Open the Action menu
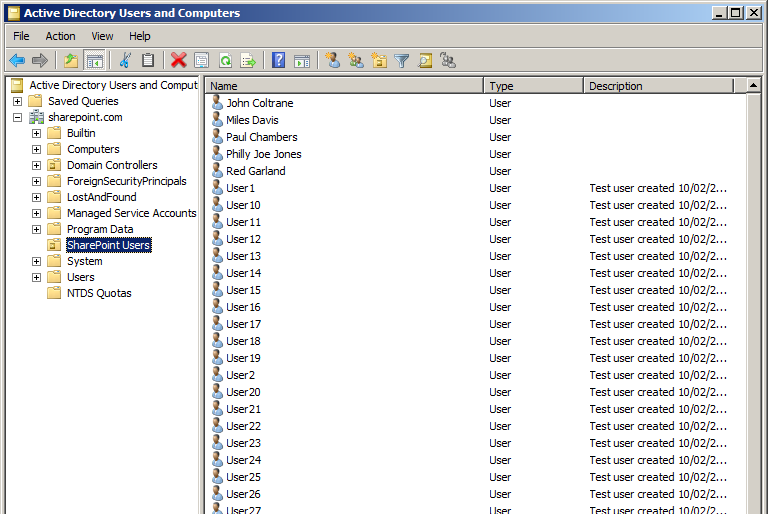The width and height of the screenshot is (768, 514). 60,36
